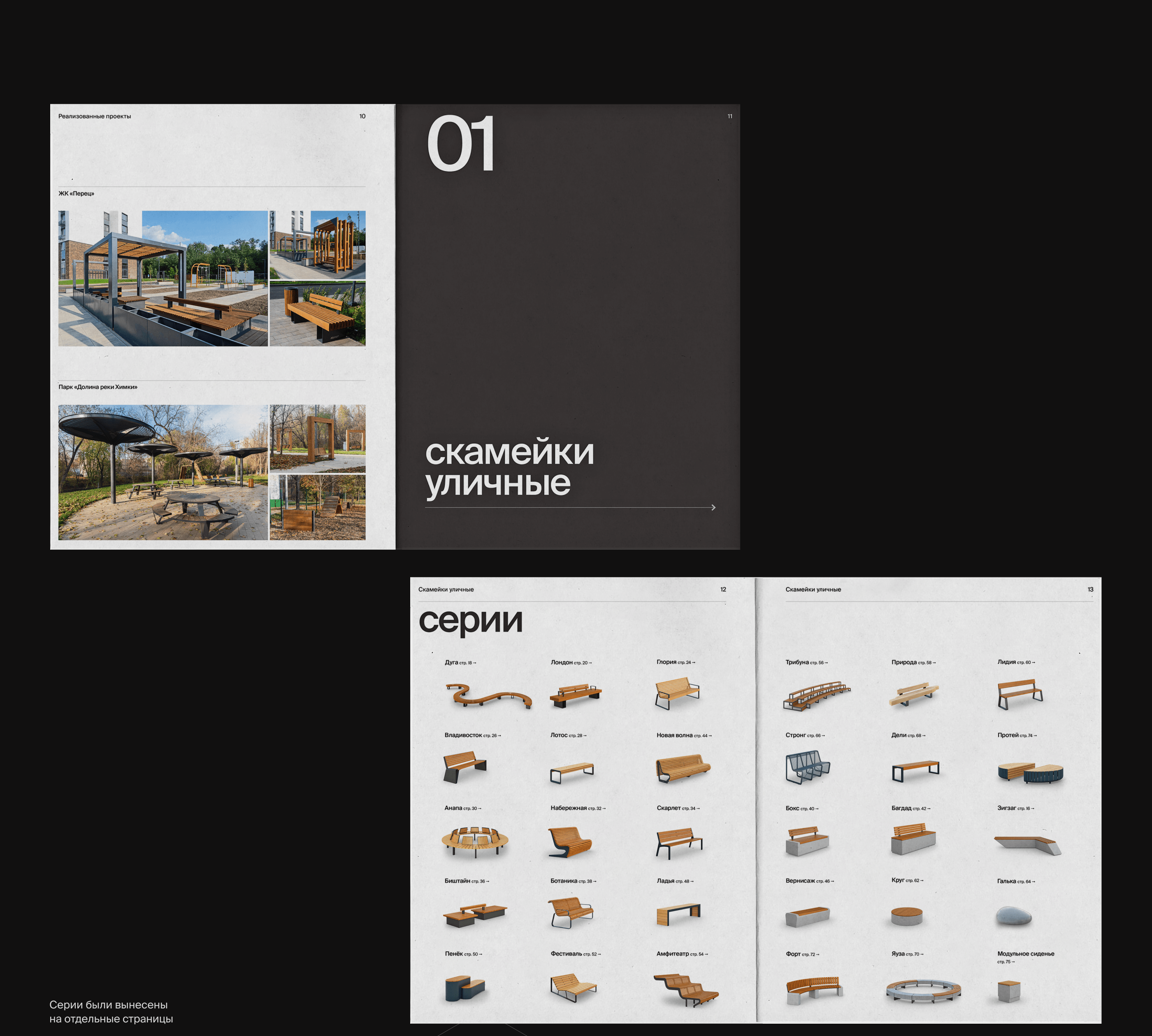The image size is (1152, 1036).
Task: Click the «Реализованные проекты» page header
Action: pyautogui.click(x=95, y=116)
